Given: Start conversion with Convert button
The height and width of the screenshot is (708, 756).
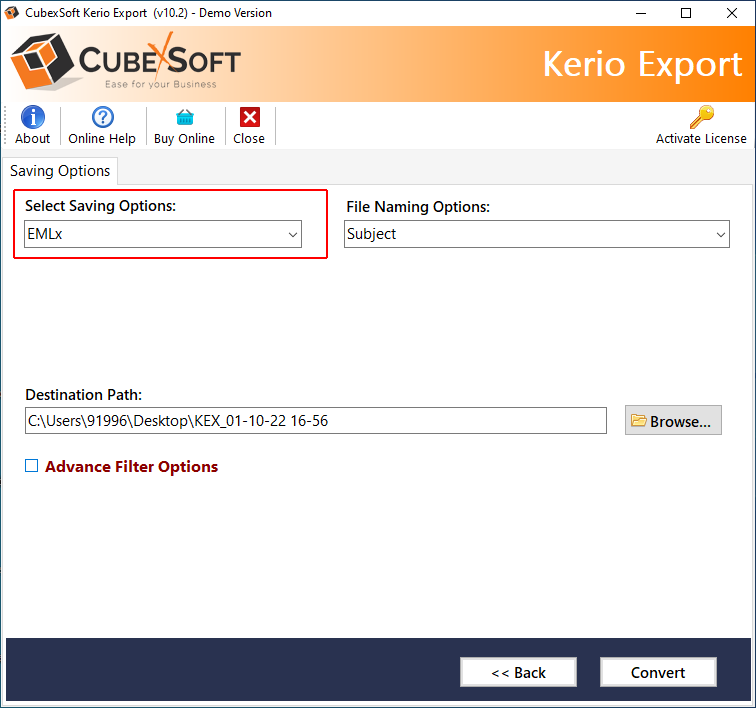Looking at the screenshot, I should pyautogui.click(x=658, y=672).
